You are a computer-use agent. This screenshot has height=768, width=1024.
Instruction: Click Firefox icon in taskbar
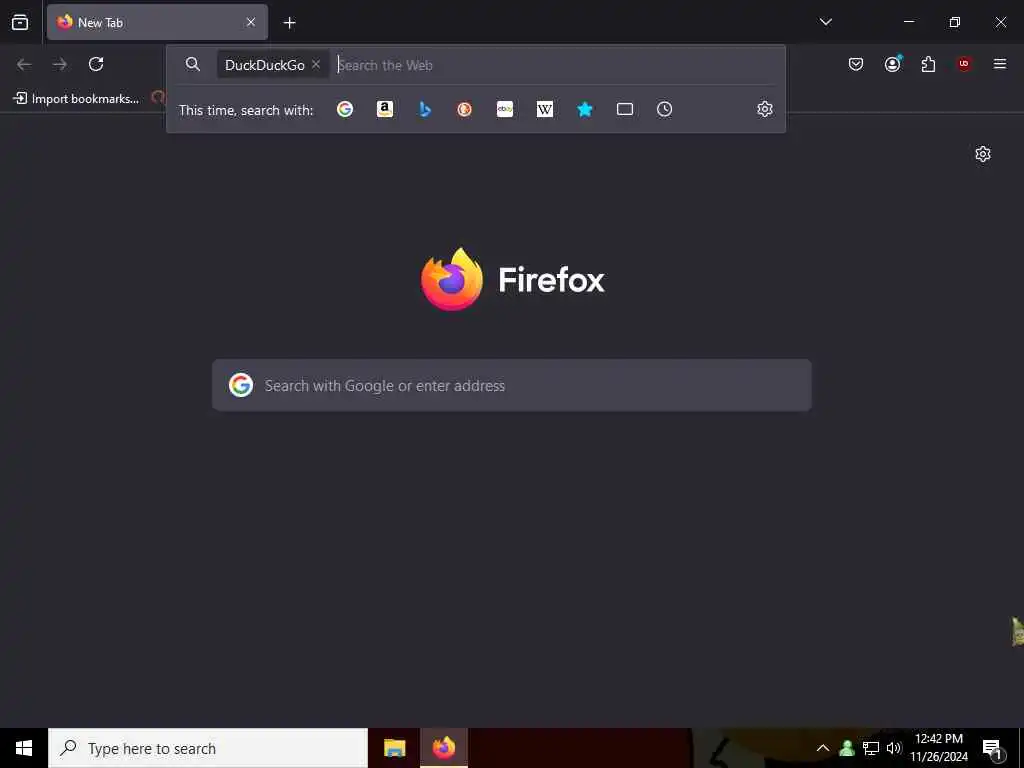tap(444, 748)
